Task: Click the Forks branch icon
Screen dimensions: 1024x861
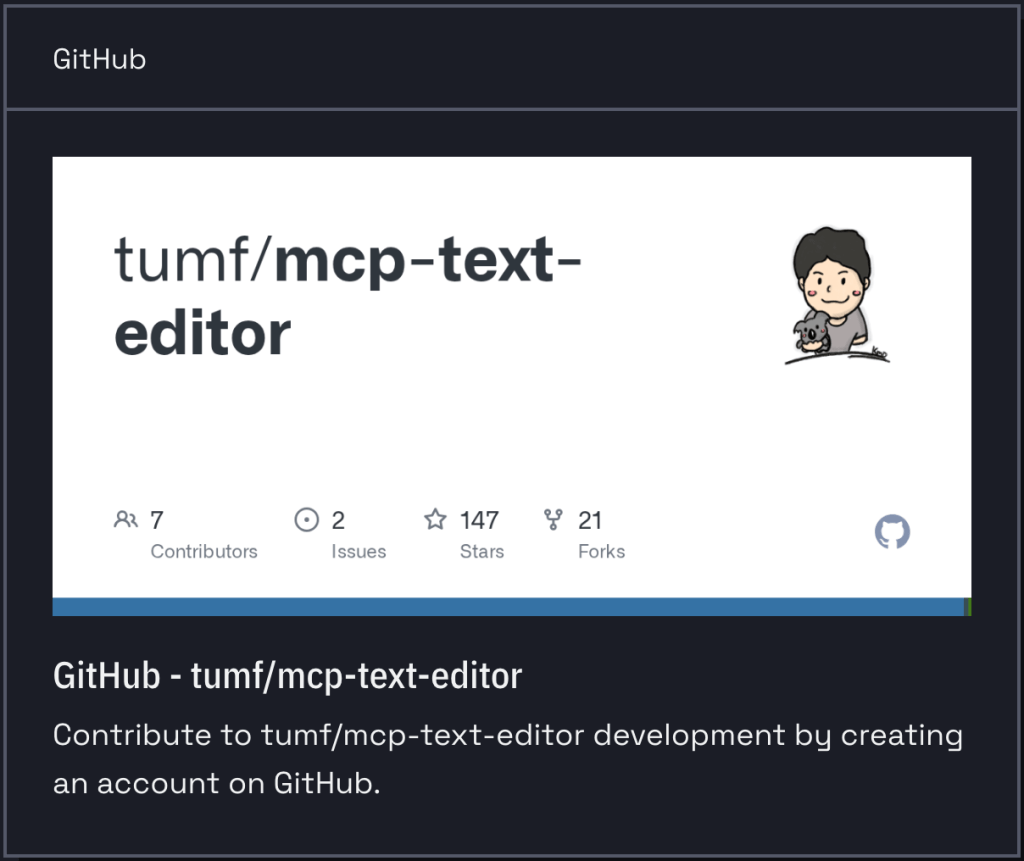Action: click(x=553, y=520)
